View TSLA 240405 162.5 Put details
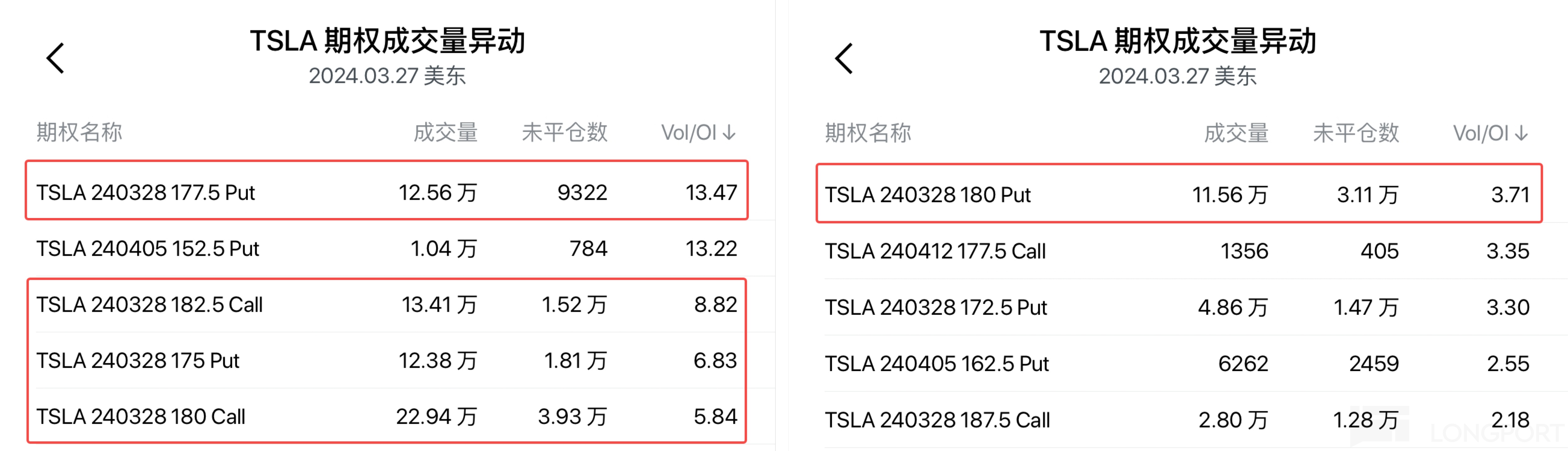 [937, 364]
